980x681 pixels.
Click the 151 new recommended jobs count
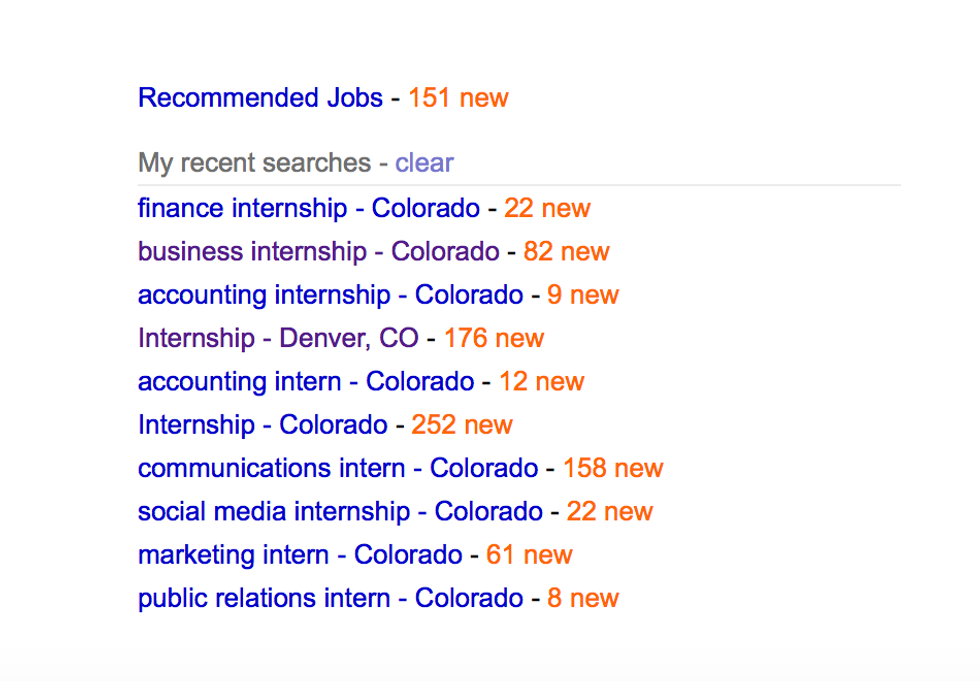pos(458,98)
